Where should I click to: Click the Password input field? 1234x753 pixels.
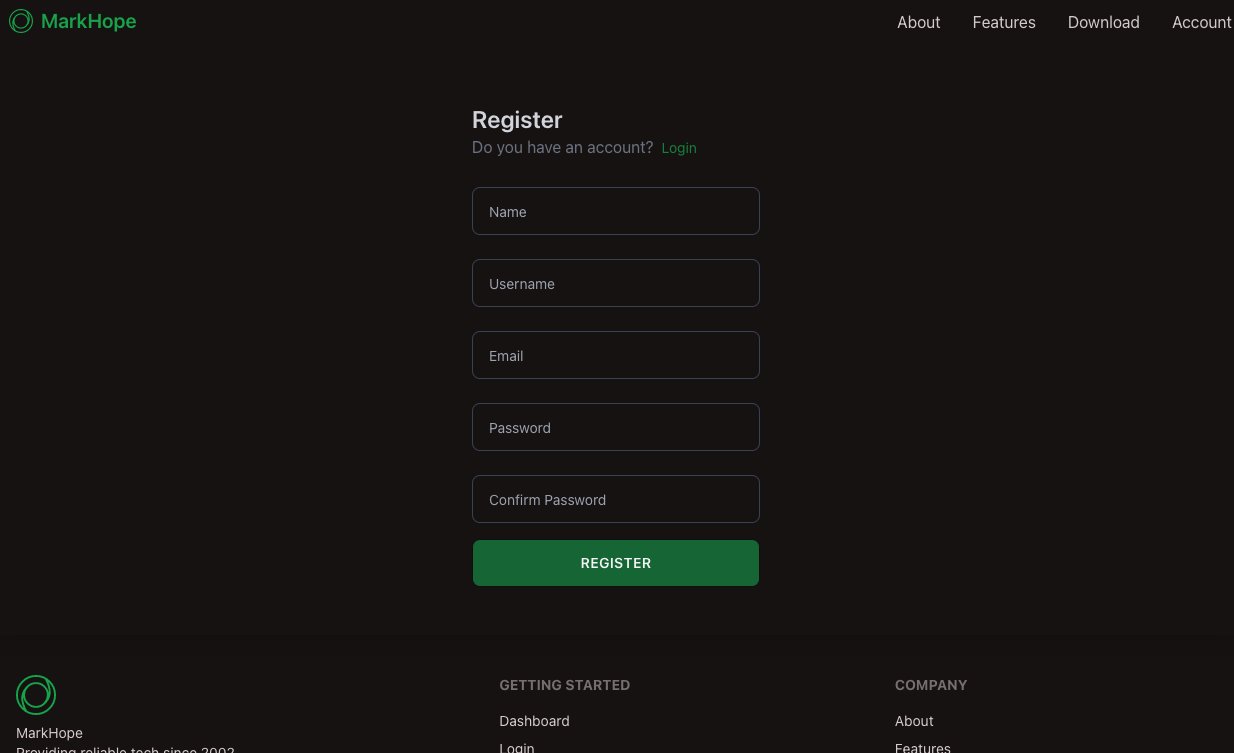coord(615,427)
